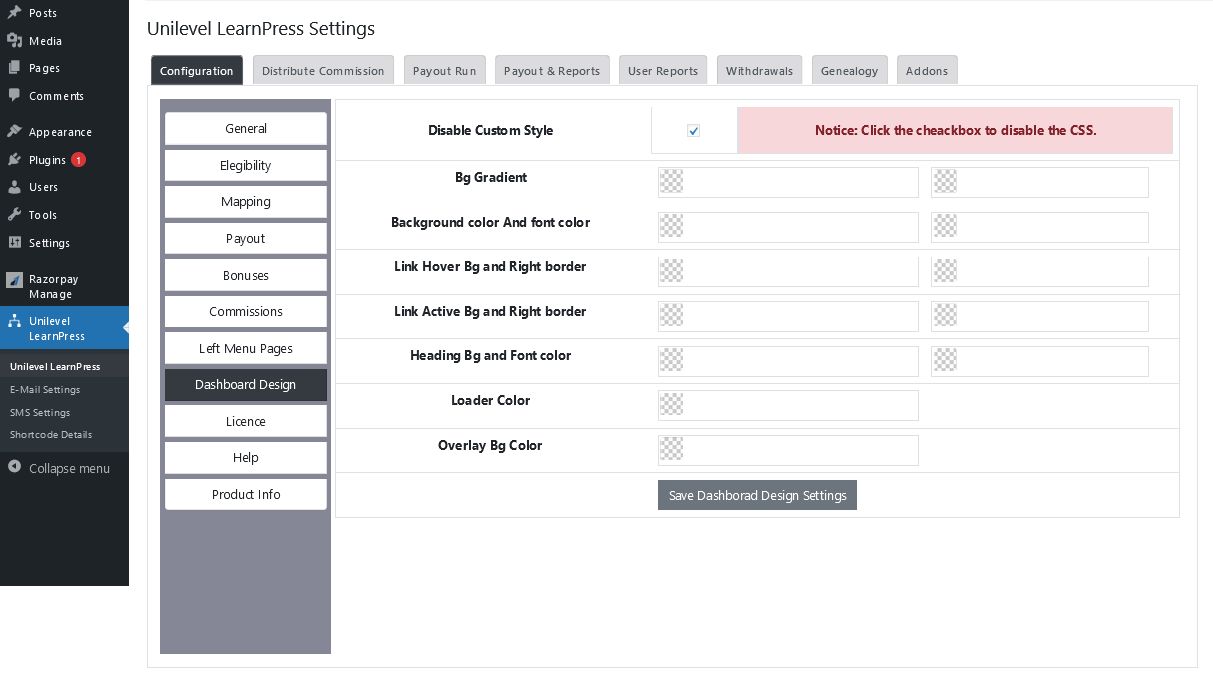Switch to the Payout Run tab

click(444, 71)
